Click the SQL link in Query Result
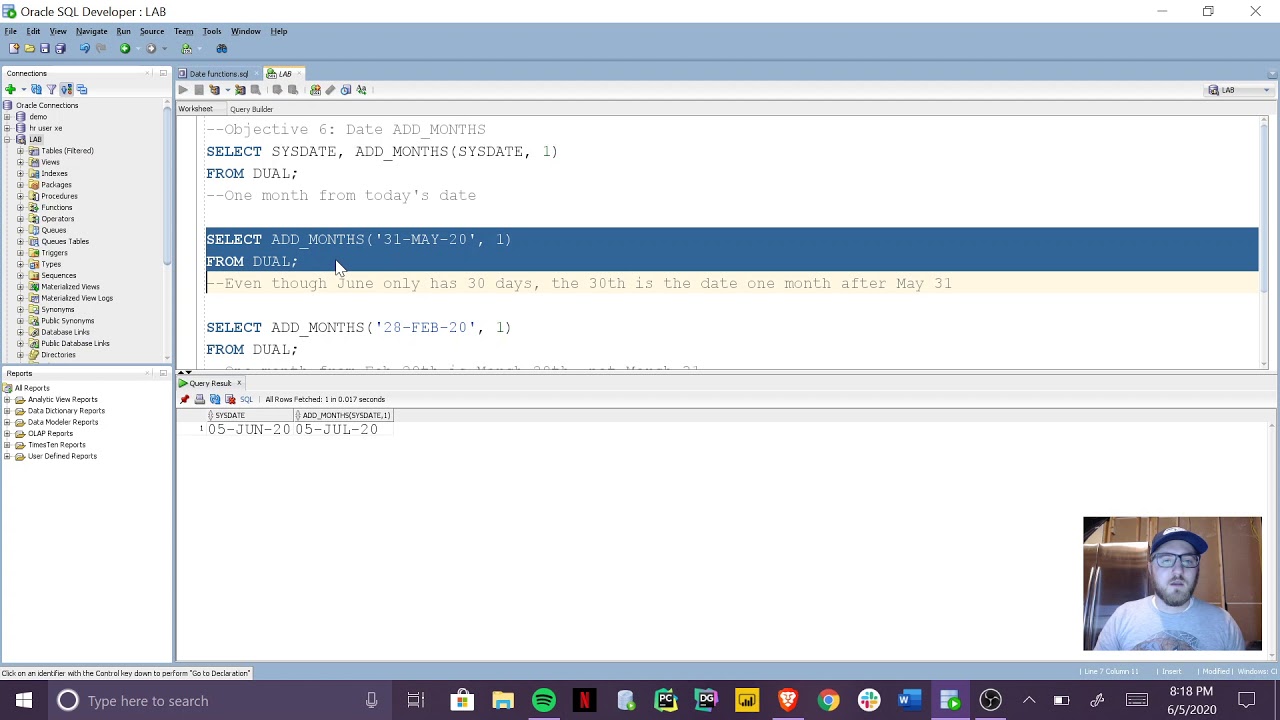 pyautogui.click(x=246, y=399)
